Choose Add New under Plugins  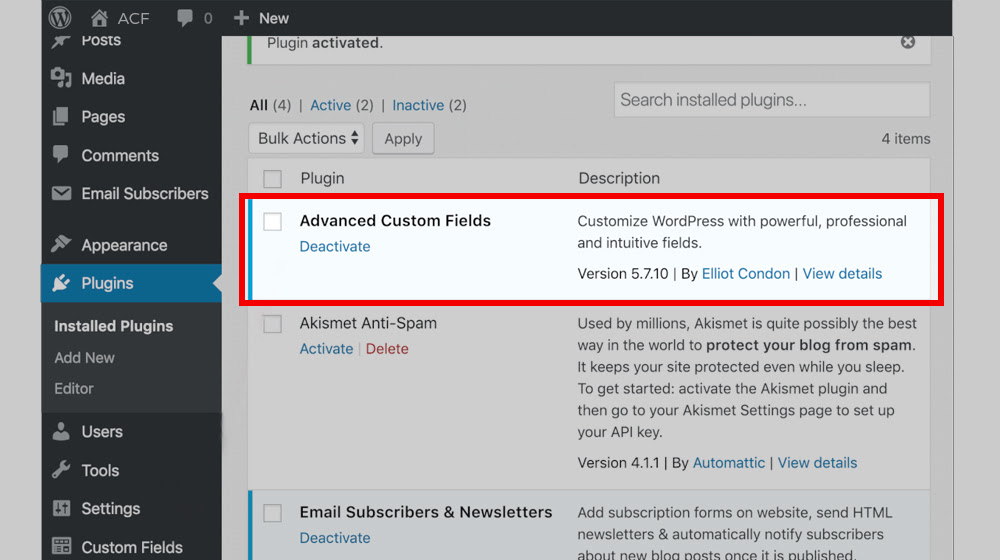coord(84,358)
